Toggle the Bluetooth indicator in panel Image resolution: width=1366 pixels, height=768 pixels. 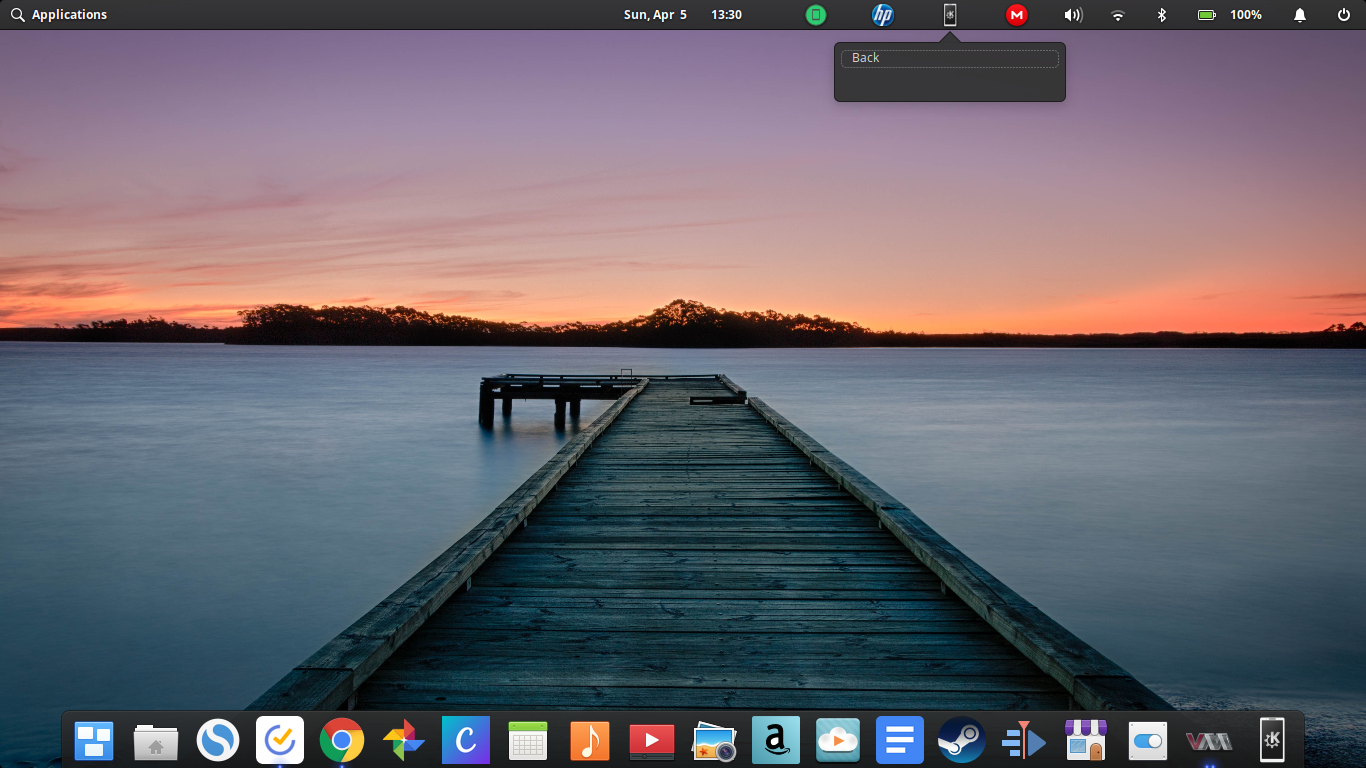tap(1162, 15)
